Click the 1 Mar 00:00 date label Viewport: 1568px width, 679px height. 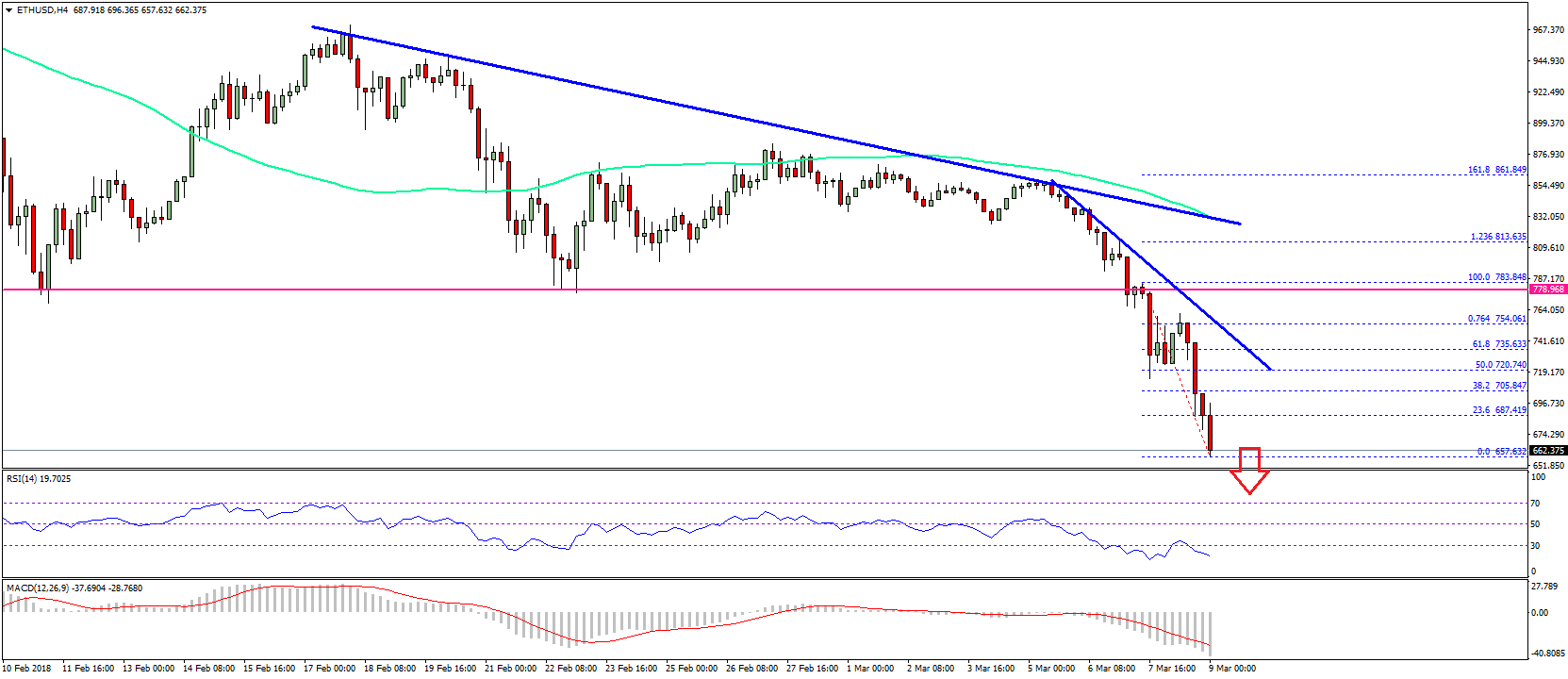tap(870, 669)
